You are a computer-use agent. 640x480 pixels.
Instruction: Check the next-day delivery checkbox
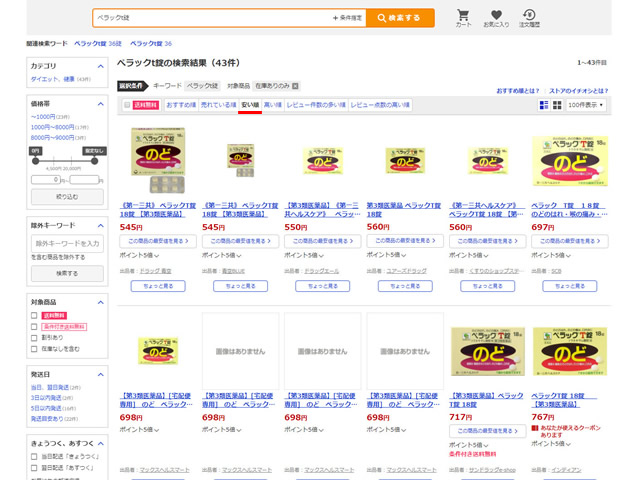point(34,468)
